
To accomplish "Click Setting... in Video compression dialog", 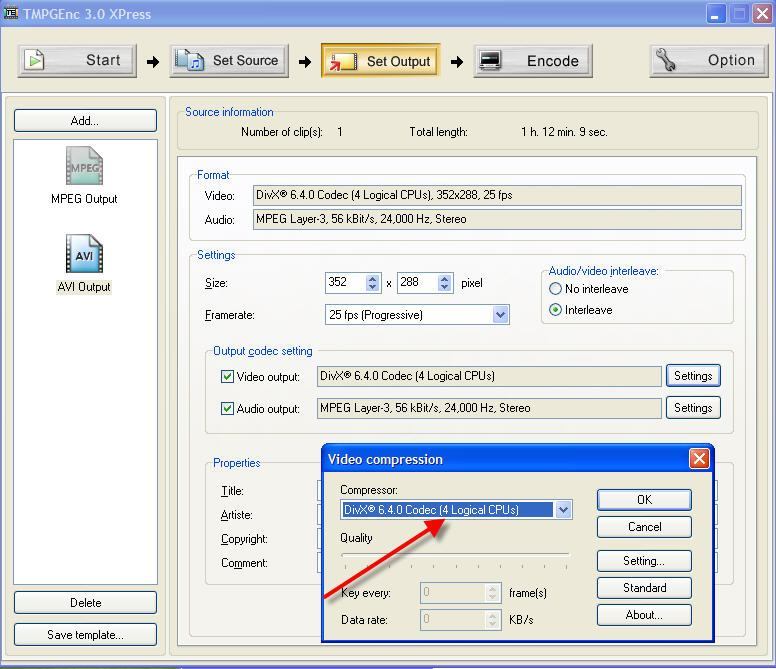I will (x=644, y=561).
